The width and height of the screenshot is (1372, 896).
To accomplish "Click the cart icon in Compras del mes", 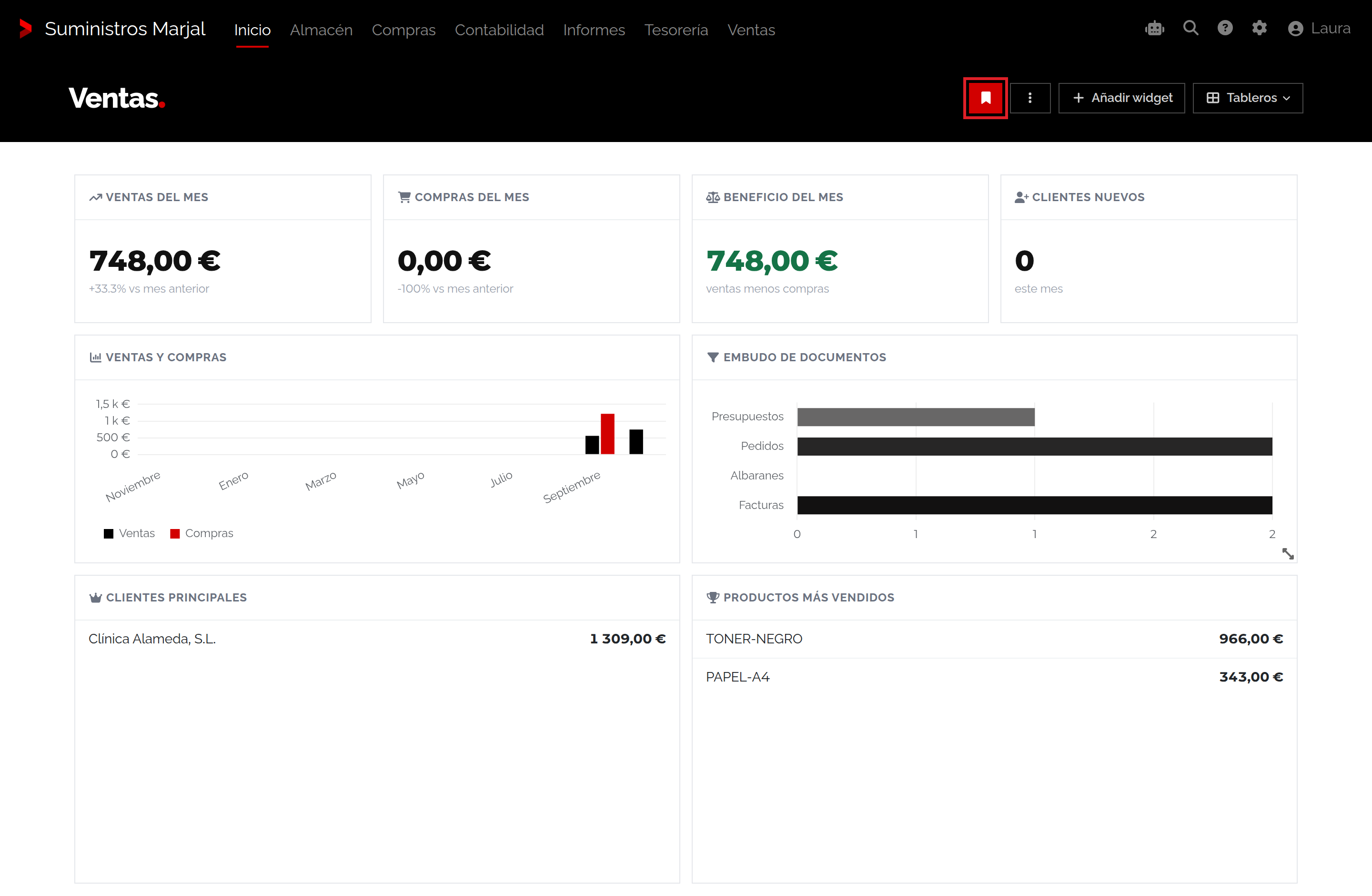I will click(404, 197).
